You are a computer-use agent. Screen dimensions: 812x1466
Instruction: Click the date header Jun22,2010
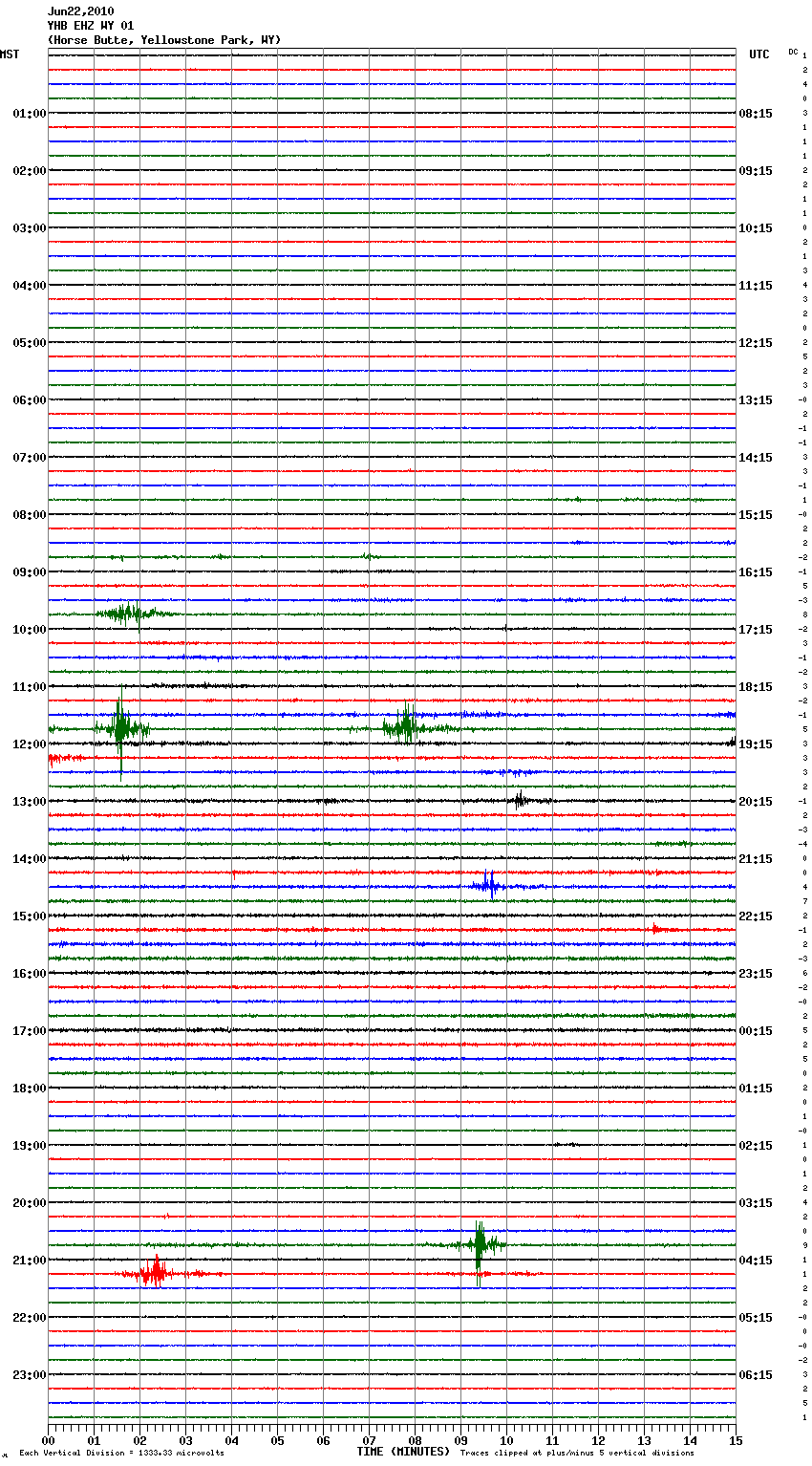coord(80,11)
